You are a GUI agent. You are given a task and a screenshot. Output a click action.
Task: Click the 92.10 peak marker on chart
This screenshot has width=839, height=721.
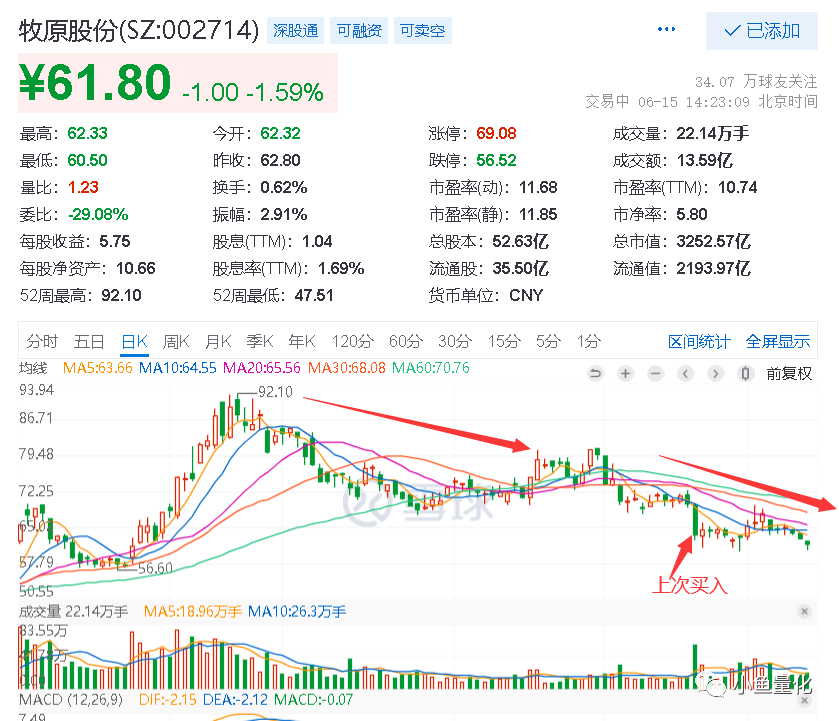coord(275,392)
